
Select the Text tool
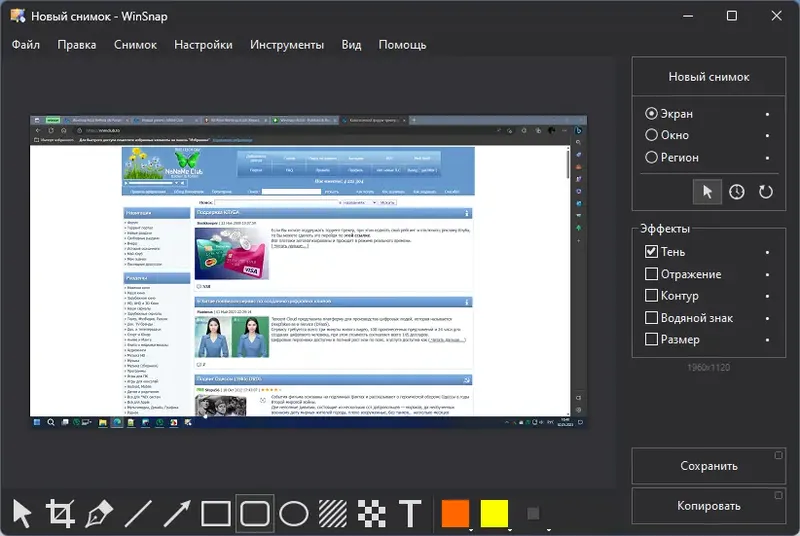[x=410, y=513]
